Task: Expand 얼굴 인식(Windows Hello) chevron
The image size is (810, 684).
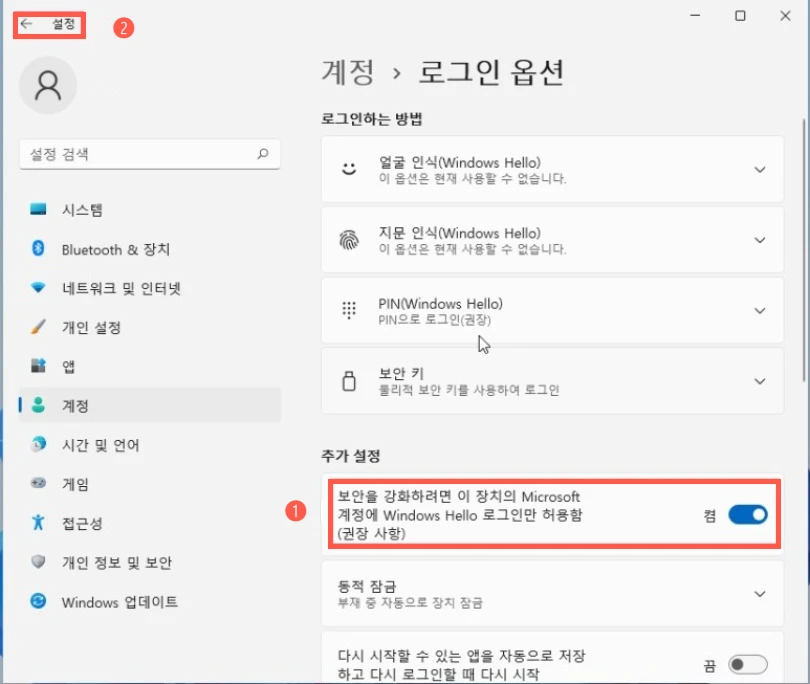Action: point(759,169)
